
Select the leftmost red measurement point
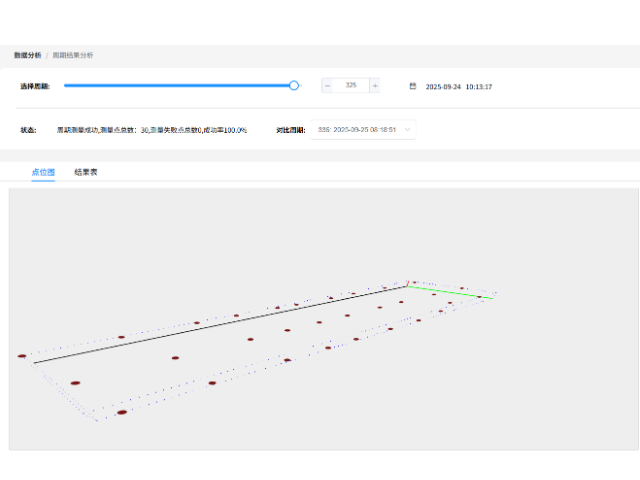click(22, 356)
